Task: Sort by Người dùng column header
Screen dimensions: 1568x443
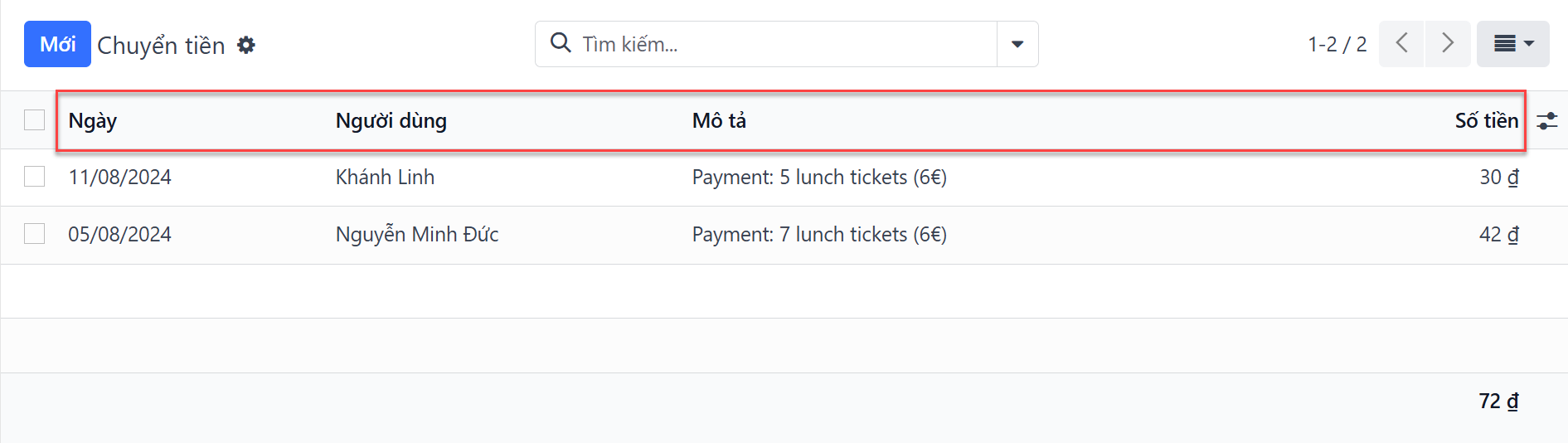Action: 391,121
